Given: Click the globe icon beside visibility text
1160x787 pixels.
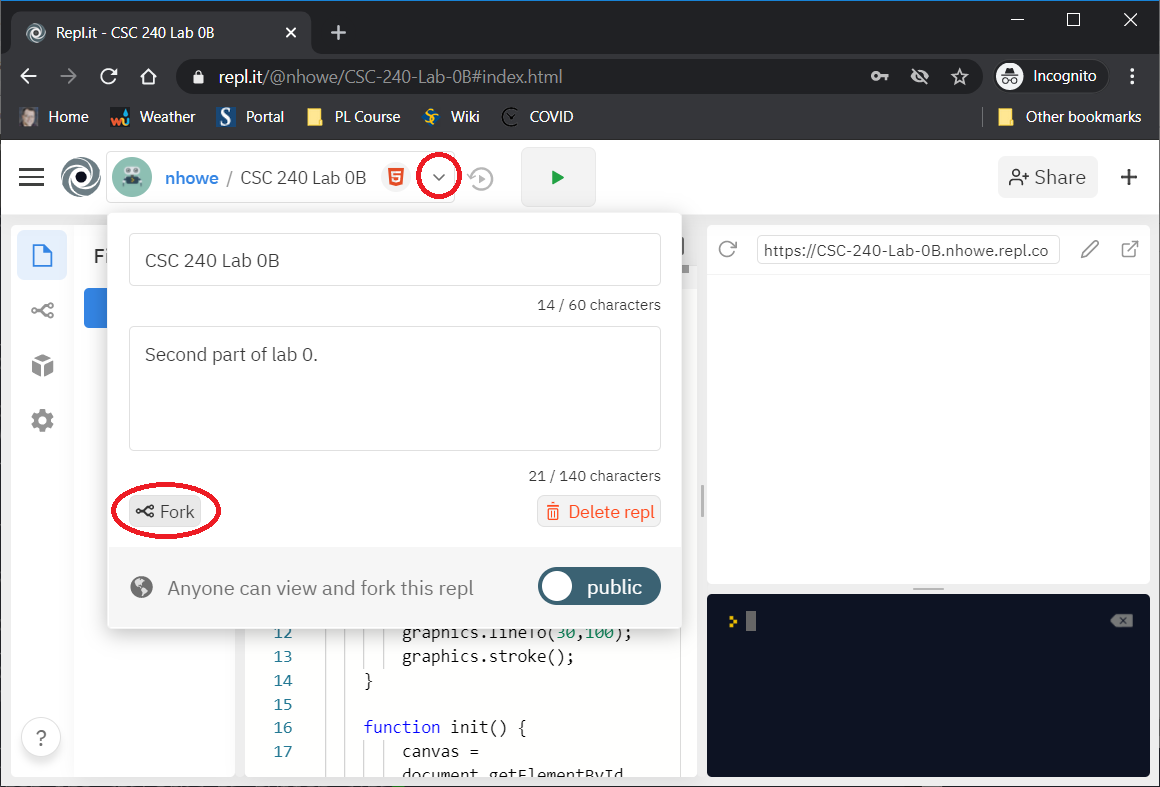Looking at the screenshot, I should pyautogui.click(x=141, y=587).
